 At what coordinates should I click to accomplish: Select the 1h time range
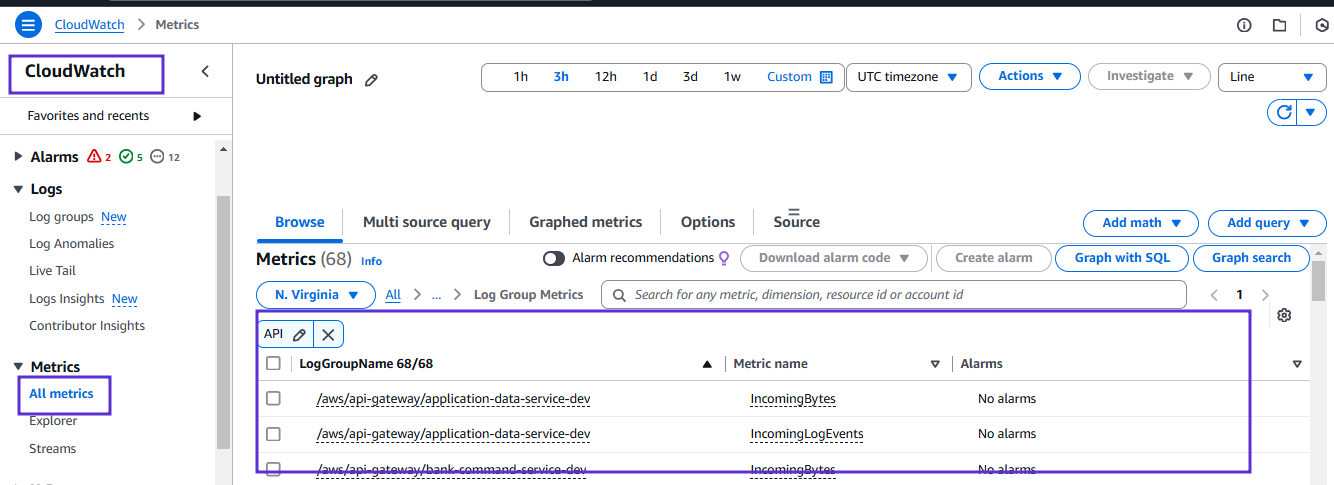[x=521, y=77]
